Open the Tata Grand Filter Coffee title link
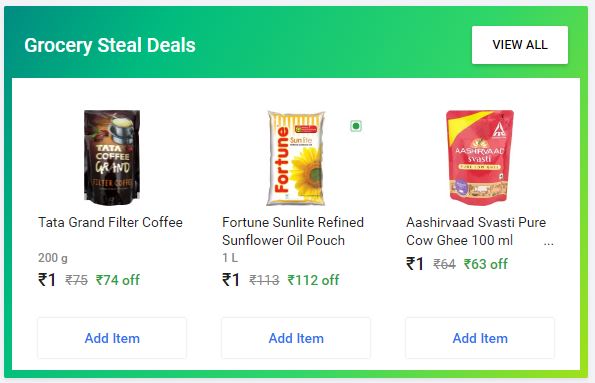 (x=110, y=222)
